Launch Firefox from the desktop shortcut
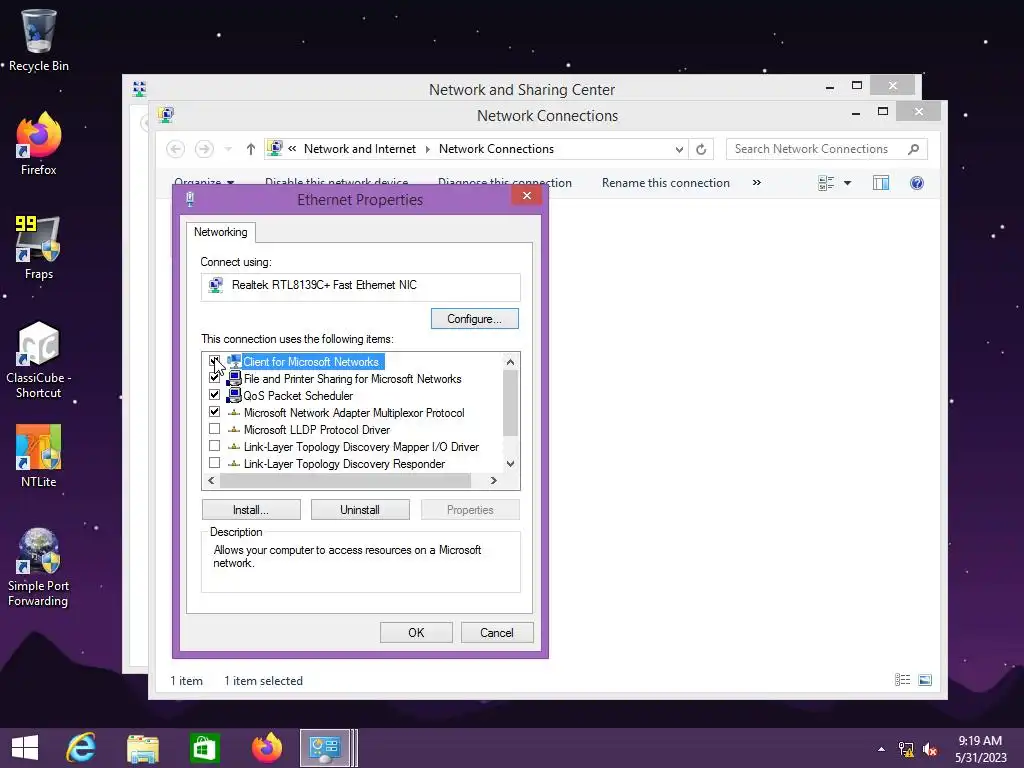This screenshot has width=1024, height=768. click(x=39, y=144)
